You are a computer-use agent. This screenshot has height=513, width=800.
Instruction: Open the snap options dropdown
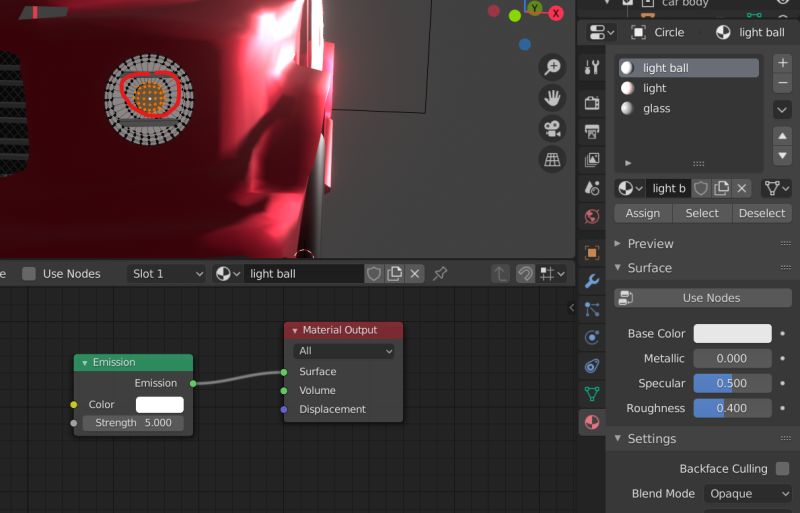click(553, 274)
